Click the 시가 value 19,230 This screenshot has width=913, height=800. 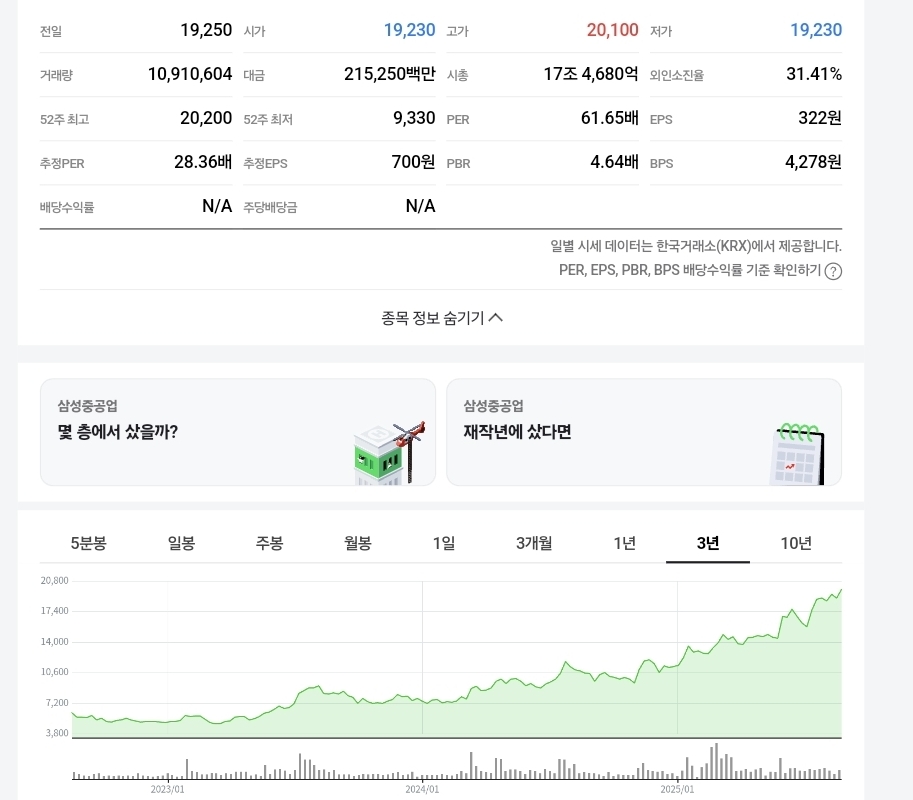coord(409,30)
